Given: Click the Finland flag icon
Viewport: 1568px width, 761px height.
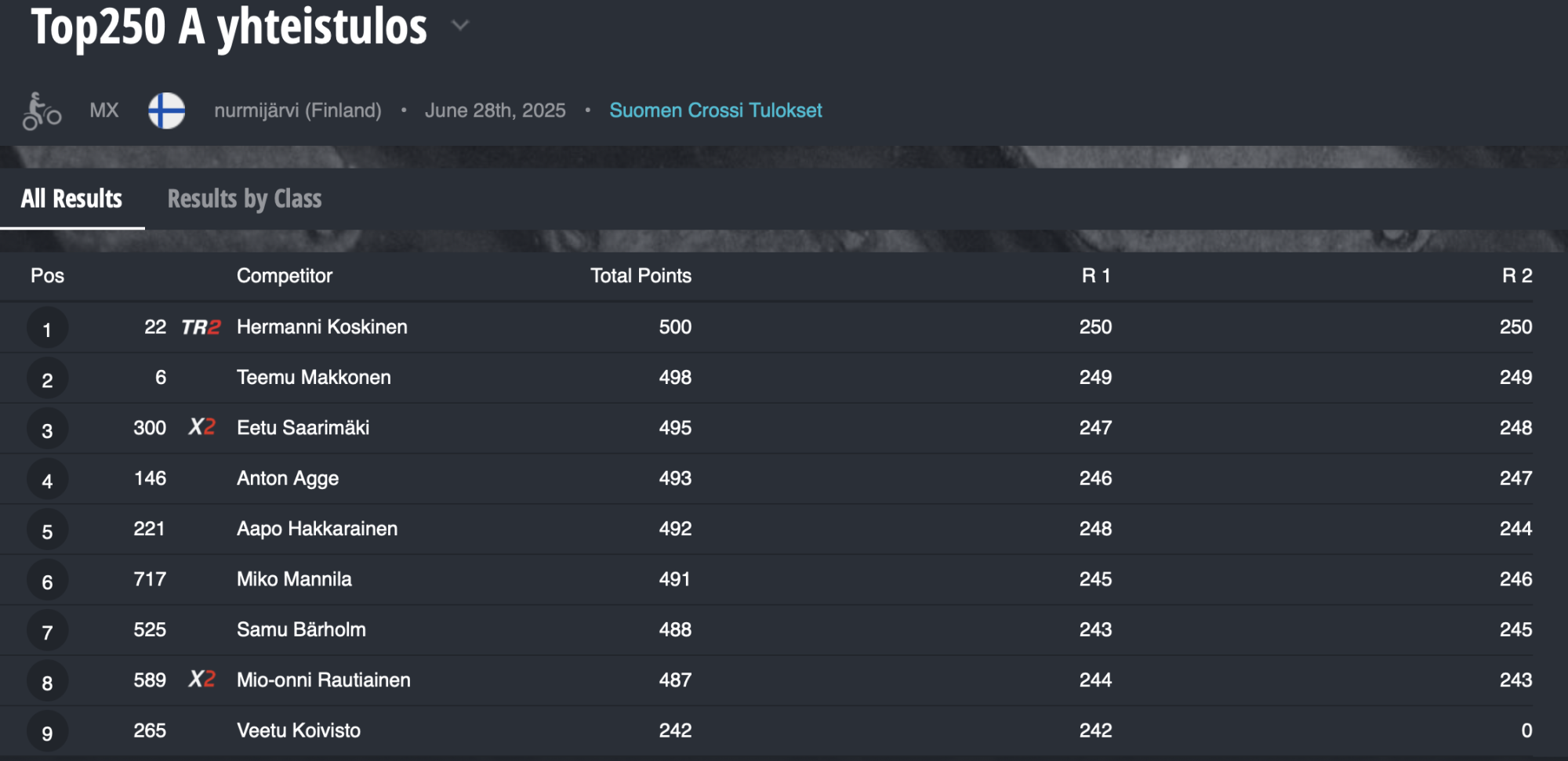Looking at the screenshot, I should coord(166,111).
